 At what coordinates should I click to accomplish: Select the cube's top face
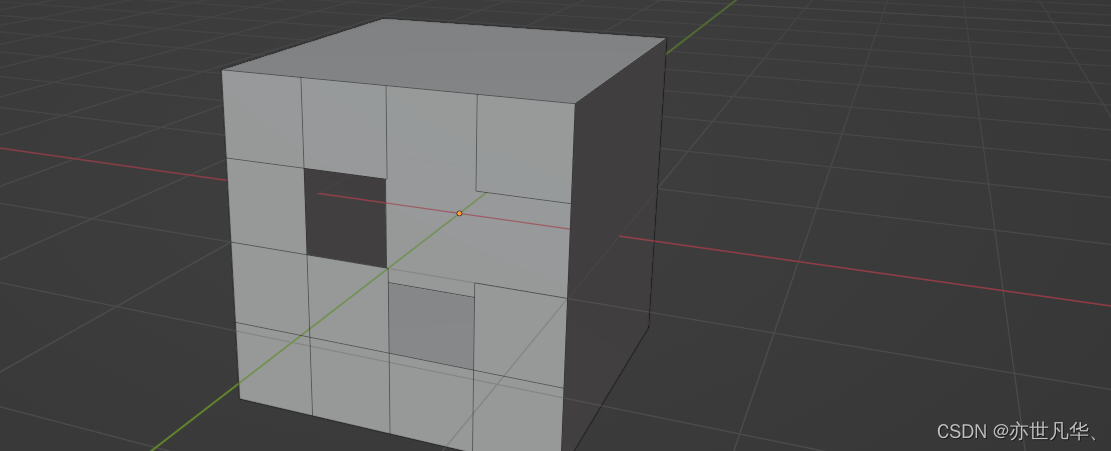tap(446, 61)
